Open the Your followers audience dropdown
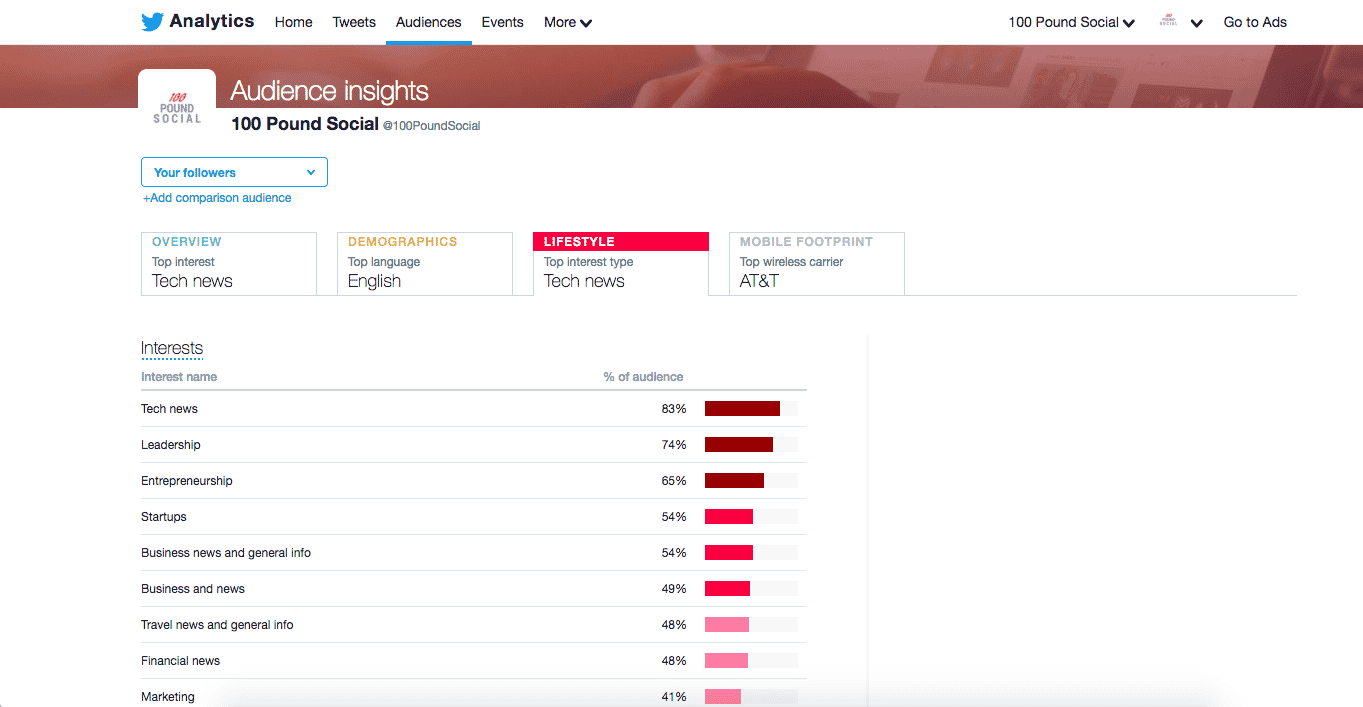1363x707 pixels. pyautogui.click(x=234, y=172)
